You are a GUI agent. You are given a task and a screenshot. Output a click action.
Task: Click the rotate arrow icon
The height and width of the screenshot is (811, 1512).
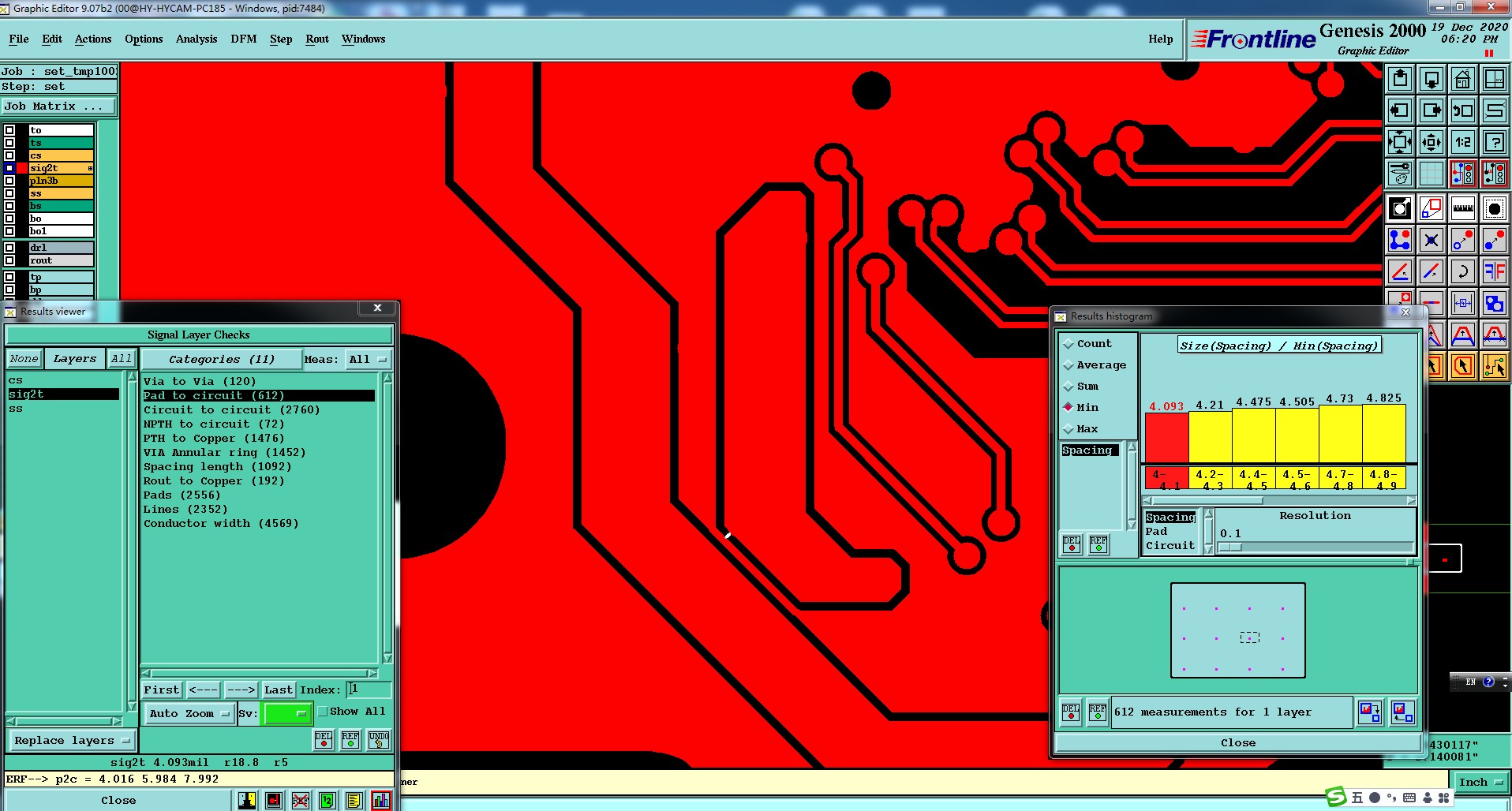click(x=1463, y=272)
